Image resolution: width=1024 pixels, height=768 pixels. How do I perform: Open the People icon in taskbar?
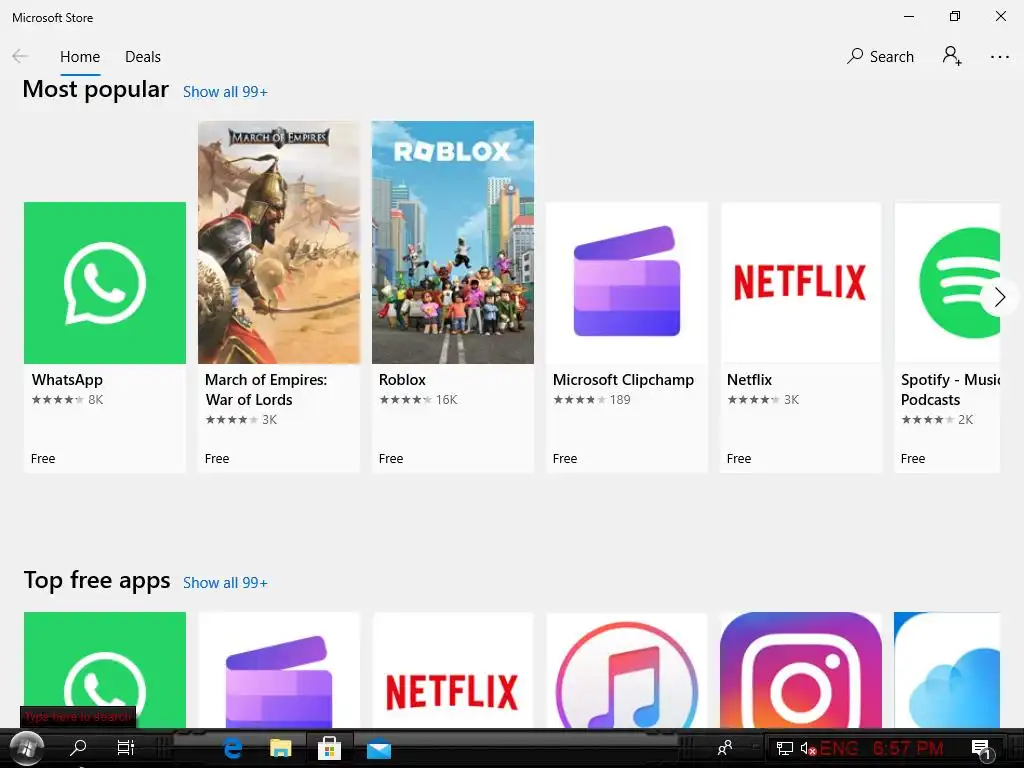(725, 747)
